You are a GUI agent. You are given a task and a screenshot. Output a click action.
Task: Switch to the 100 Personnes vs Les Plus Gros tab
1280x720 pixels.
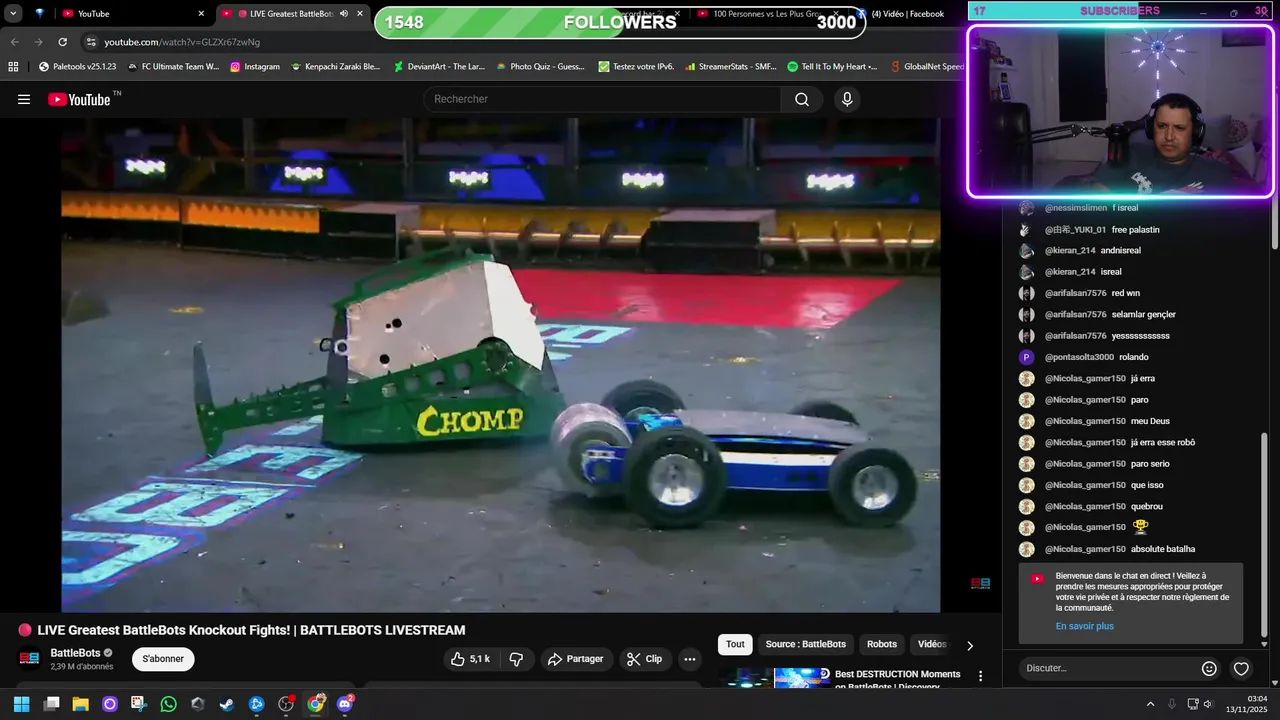pyautogui.click(x=770, y=14)
